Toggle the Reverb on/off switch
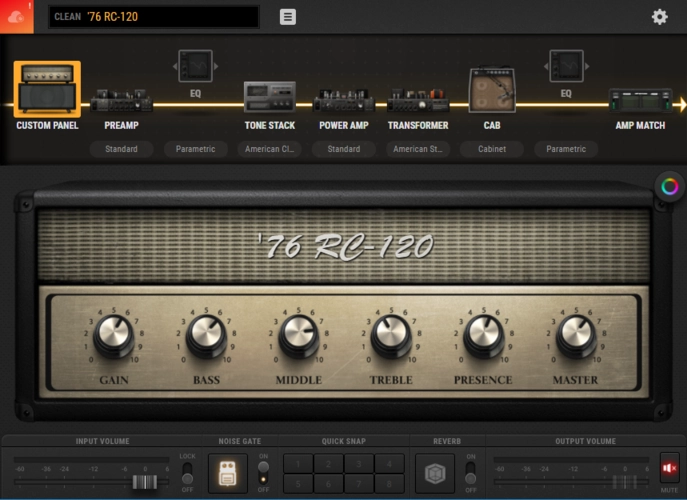 (x=471, y=473)
